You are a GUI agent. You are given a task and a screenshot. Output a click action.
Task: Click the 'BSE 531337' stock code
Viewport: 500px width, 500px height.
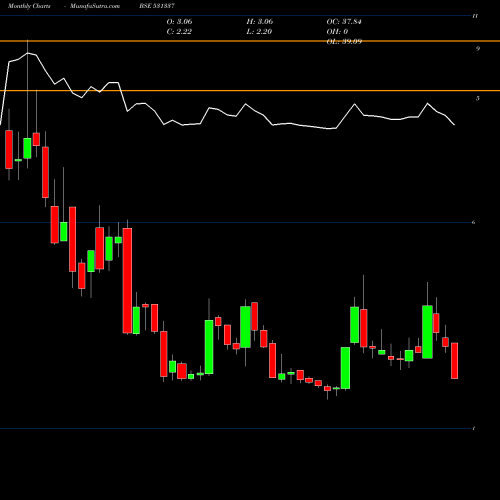click(x=157, y=6)
